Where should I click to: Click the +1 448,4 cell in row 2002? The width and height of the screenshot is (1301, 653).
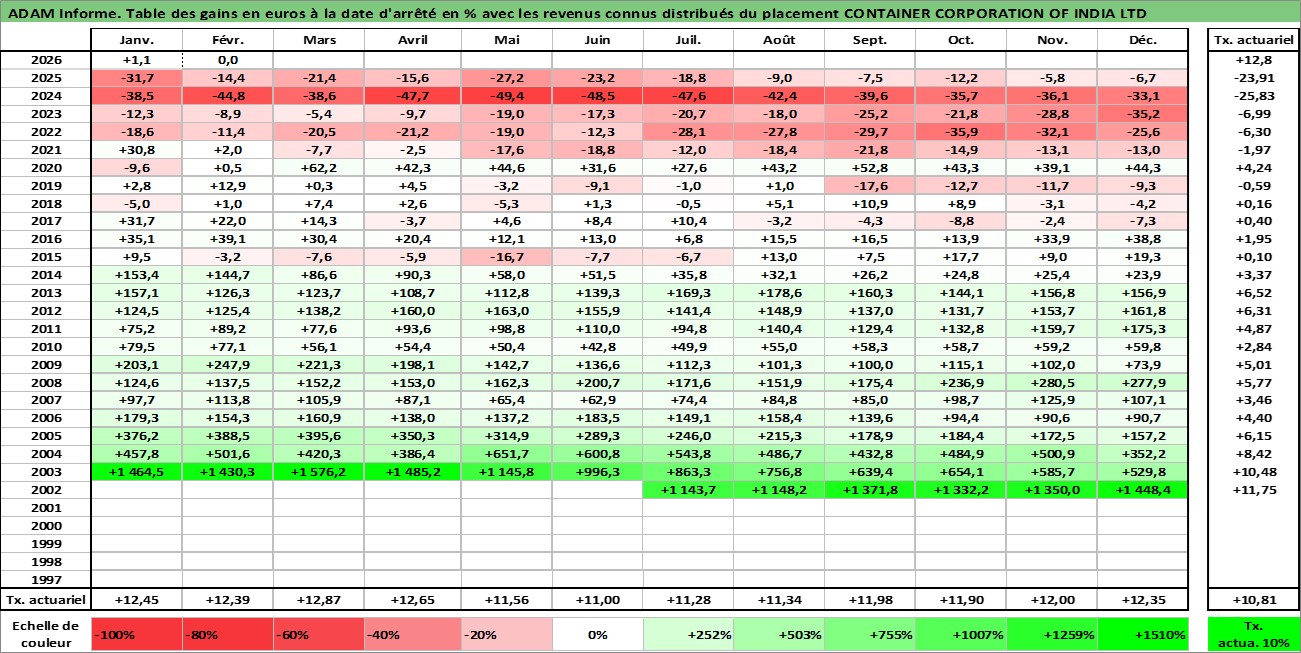tap(1143, 490)
